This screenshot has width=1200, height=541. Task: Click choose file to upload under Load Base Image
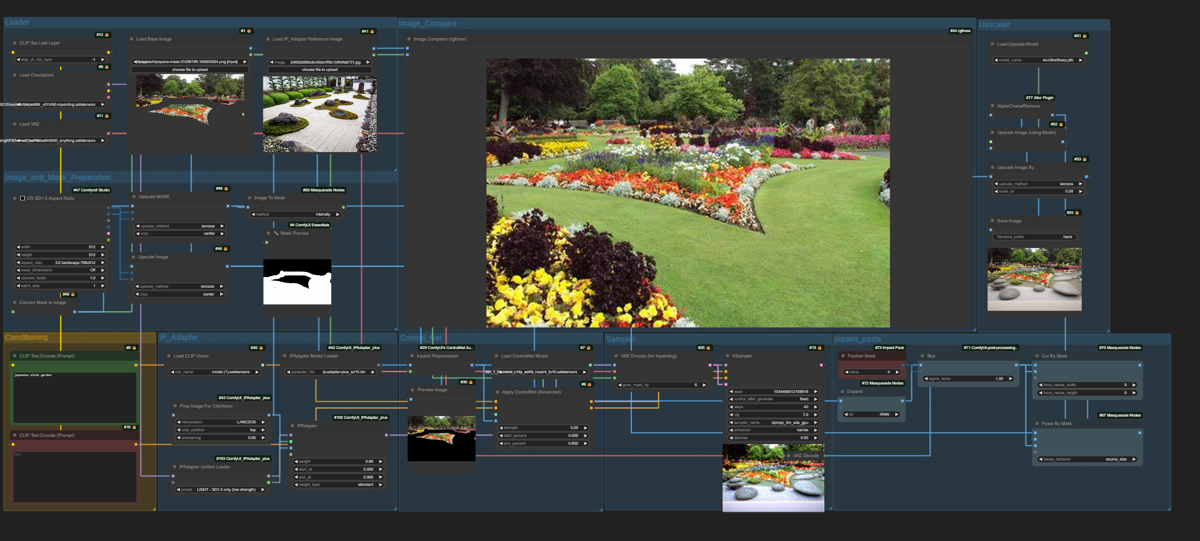click(189, 70)
